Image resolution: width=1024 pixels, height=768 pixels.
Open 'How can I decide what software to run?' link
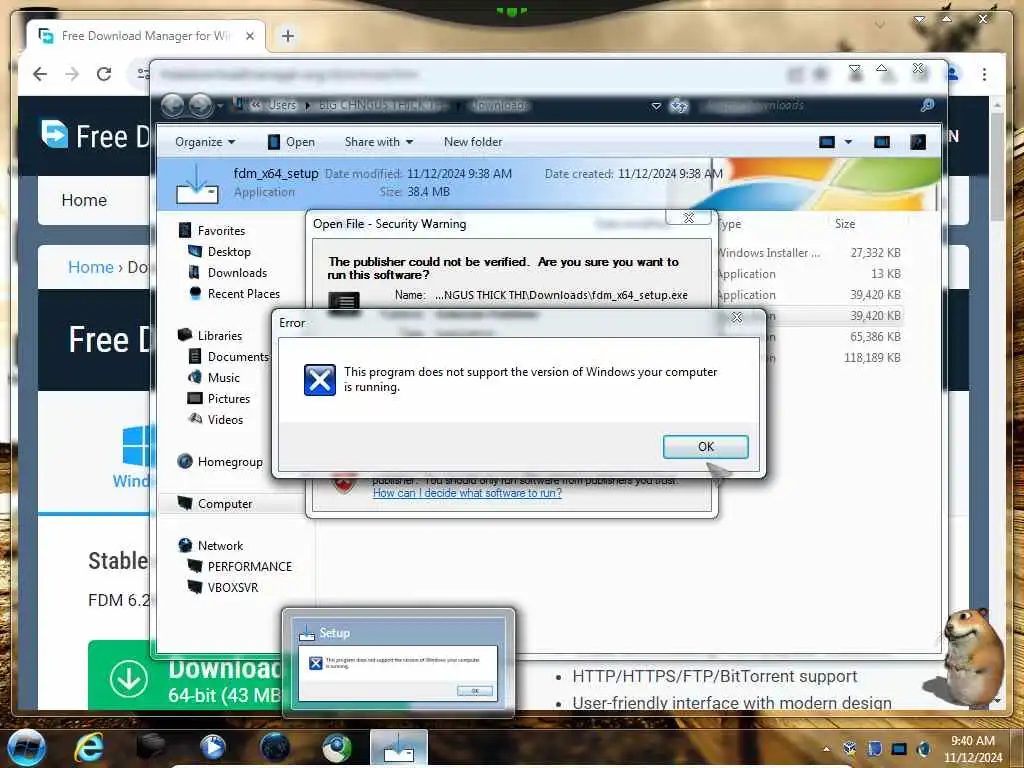(x=467, y=493)
